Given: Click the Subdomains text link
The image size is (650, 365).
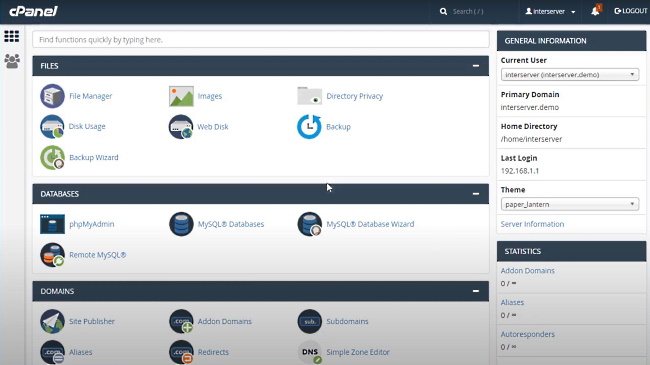Looking at the screenshot, I should point(347,321).
